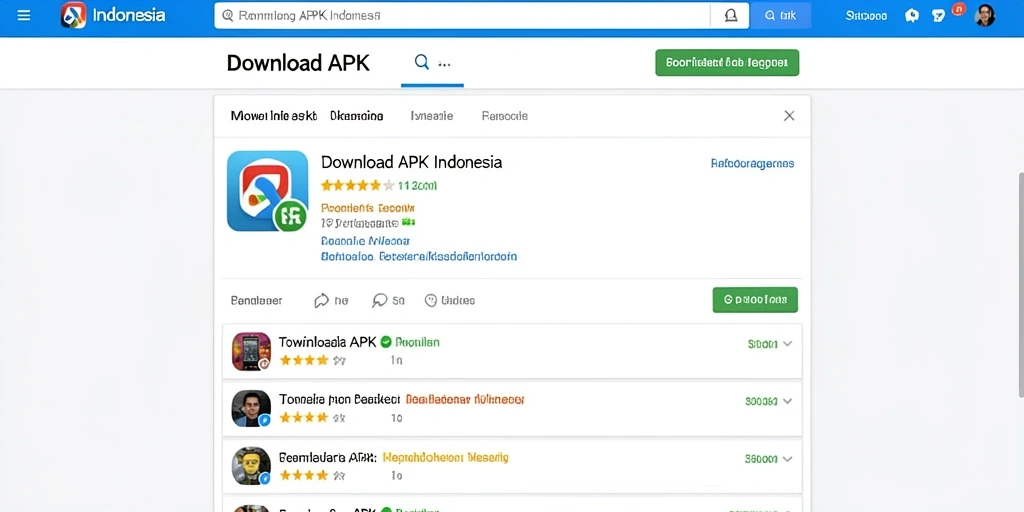Click the 'Download APK' page heading
The height and width of the screenshot is (512, 1024).
(x=298, y=63)
